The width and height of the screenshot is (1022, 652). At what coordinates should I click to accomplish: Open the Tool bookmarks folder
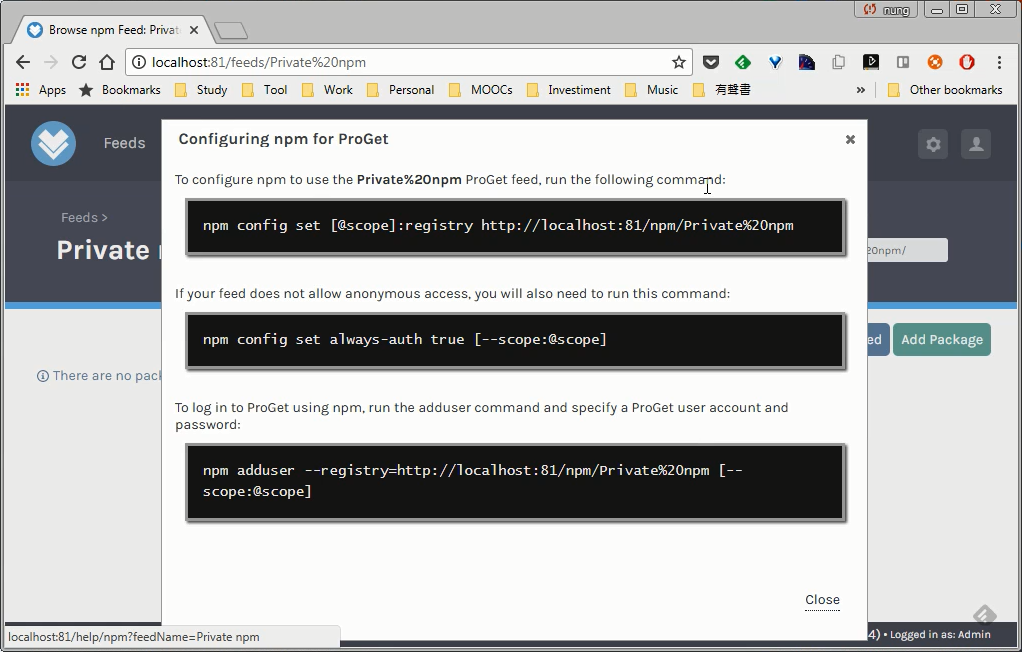pos(265,90)
